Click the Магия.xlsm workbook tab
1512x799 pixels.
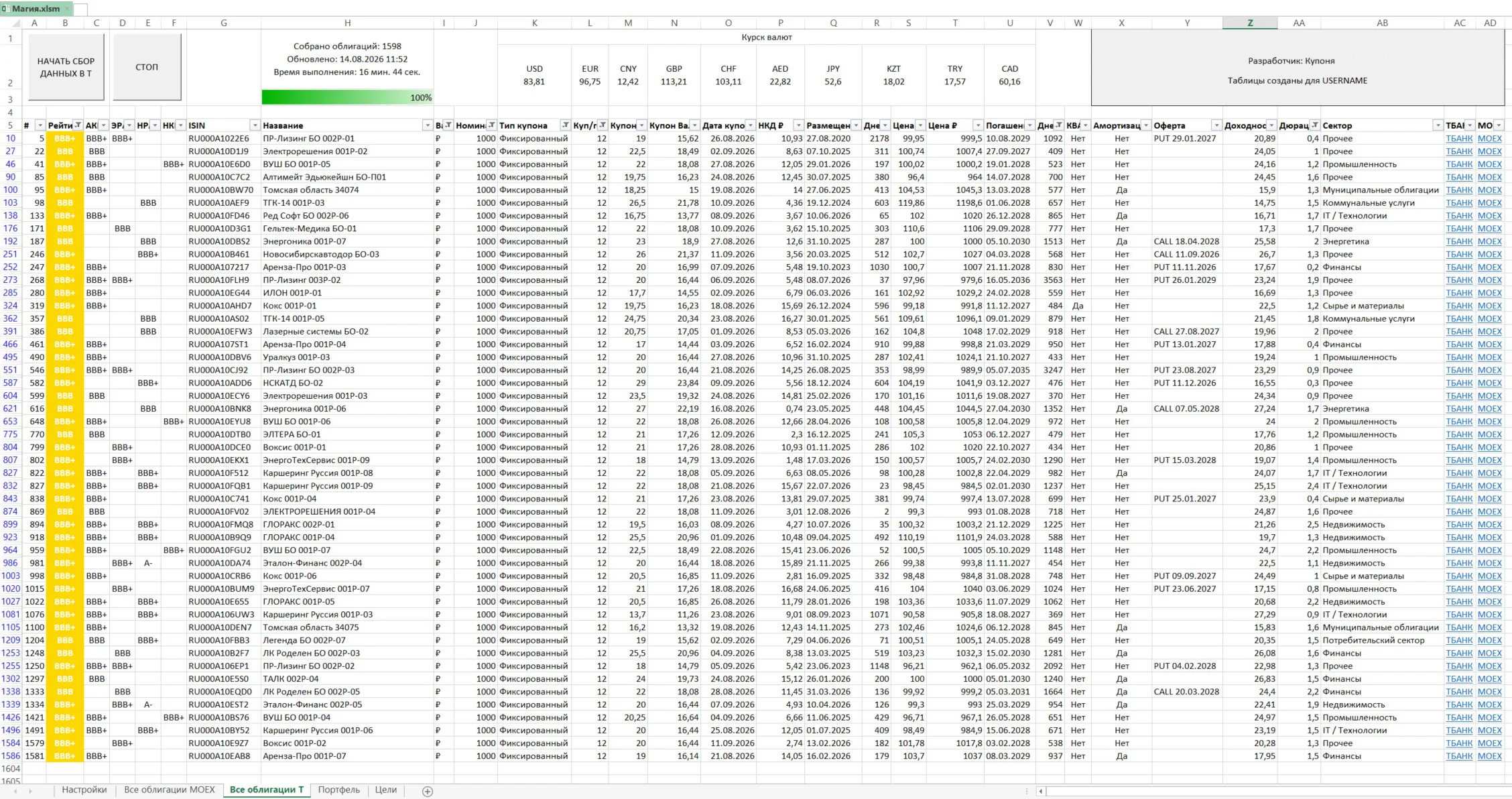tap(36, 9)
